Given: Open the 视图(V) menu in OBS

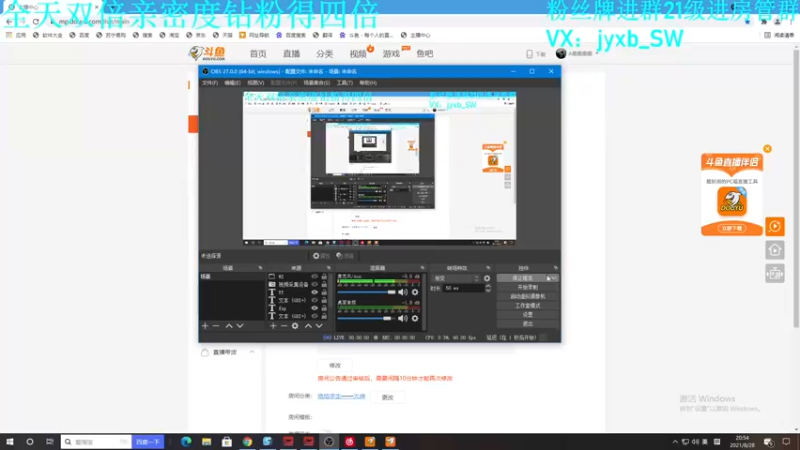Looking at the screenshot, I should 256,83.
